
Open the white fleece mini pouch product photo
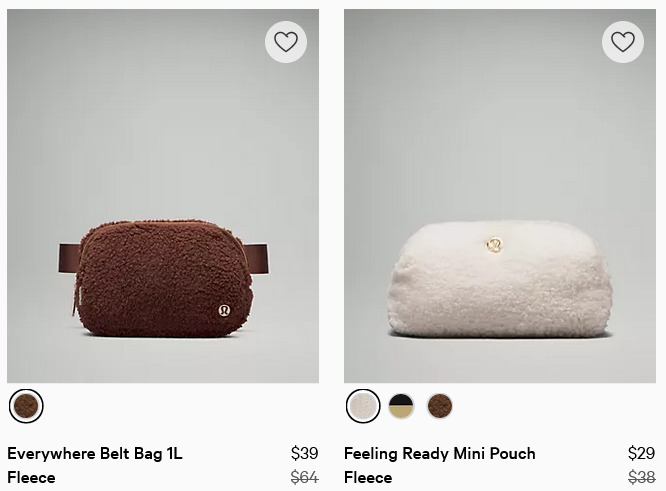pyautogui.click(x=500, y=196)
